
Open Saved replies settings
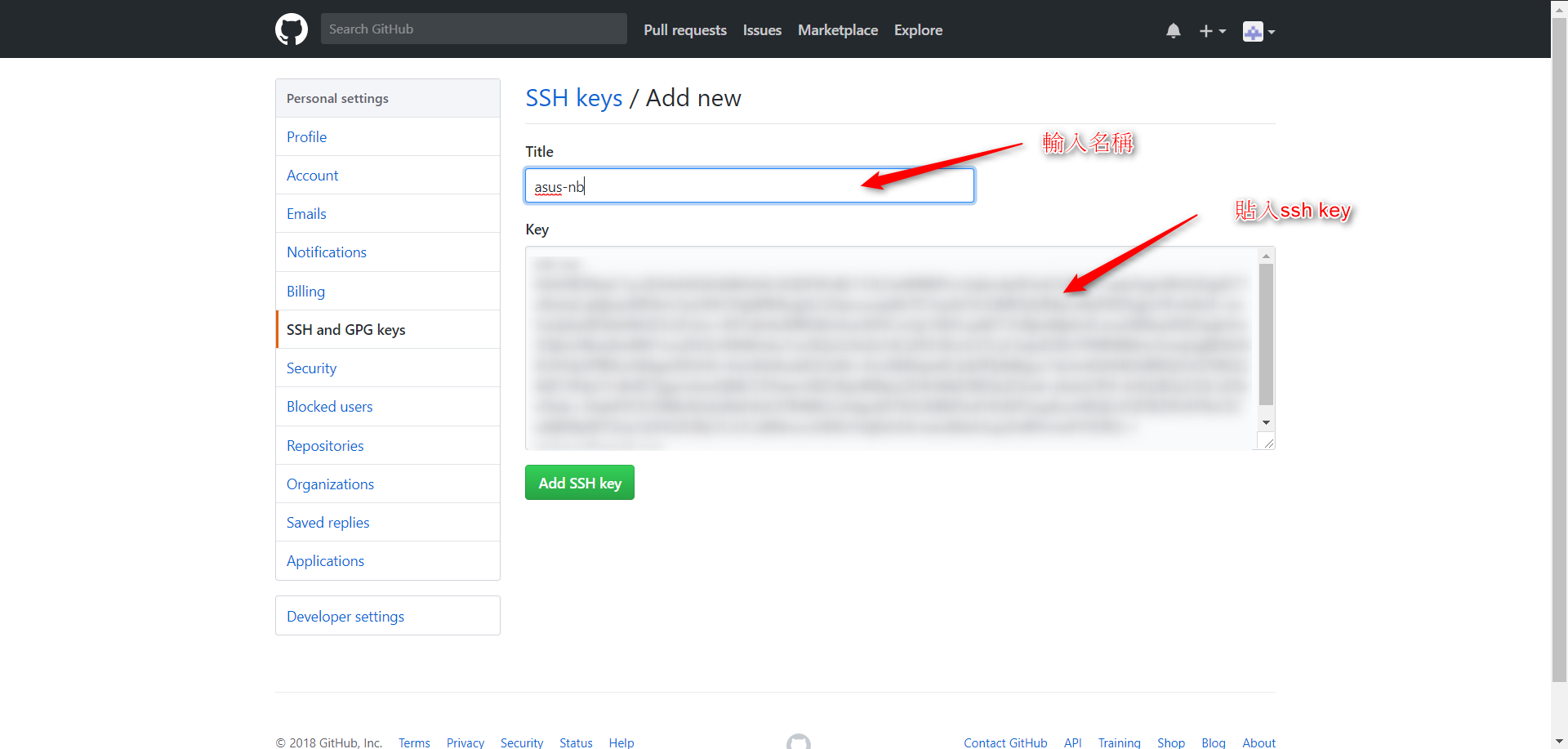point(388,522)
